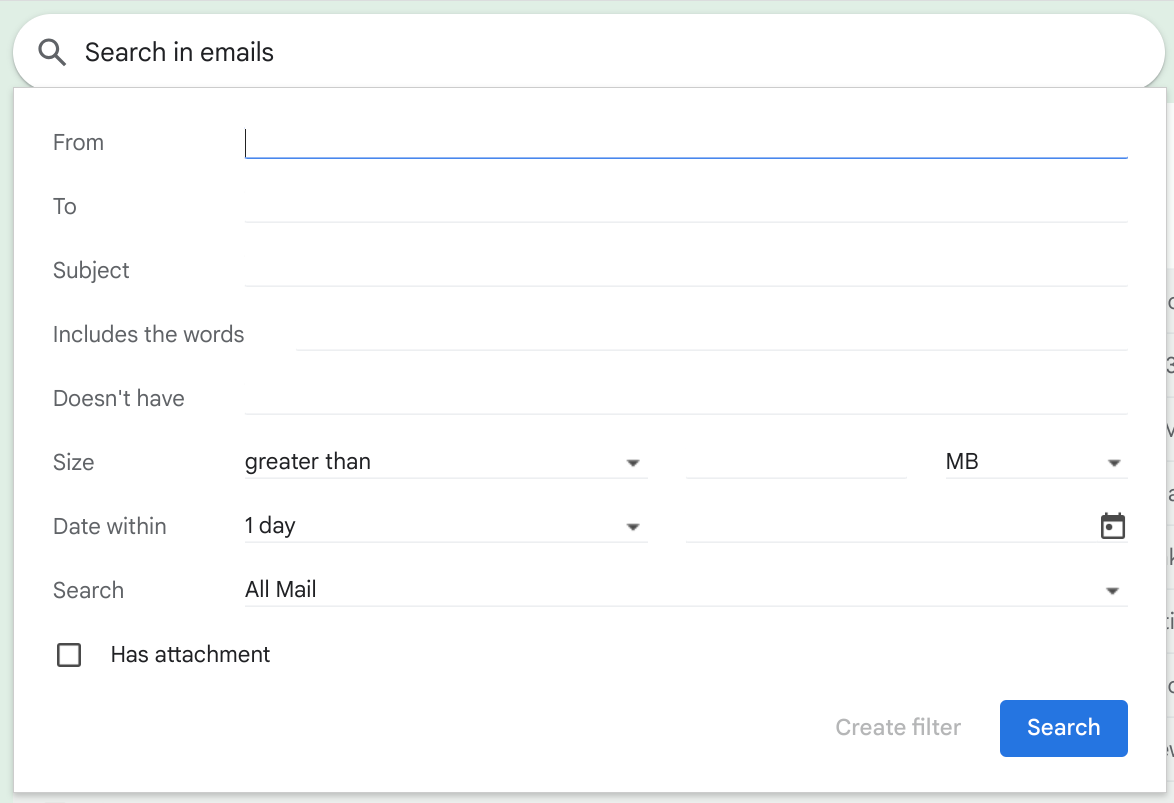Click the 'Includes the words' field

point(710,335)
